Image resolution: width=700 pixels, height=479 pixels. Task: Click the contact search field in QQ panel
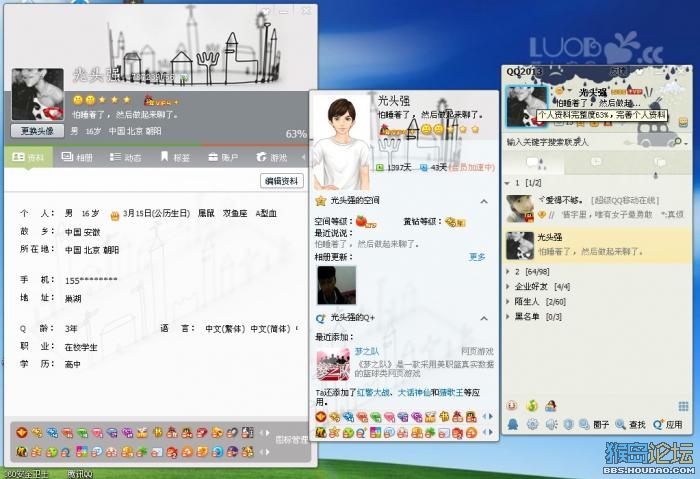[587, 142]
